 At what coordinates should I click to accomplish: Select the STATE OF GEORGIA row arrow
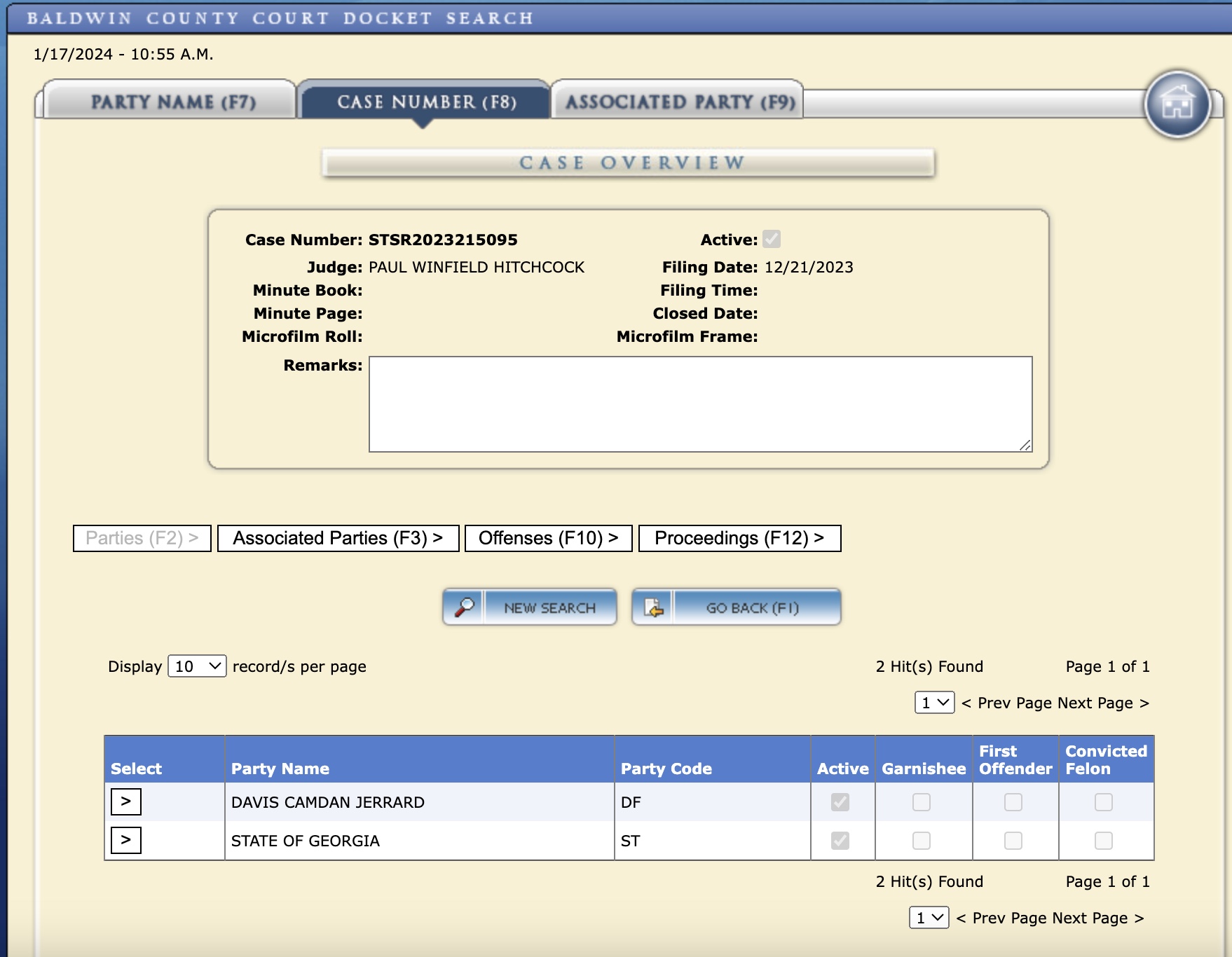click(126, 840)
